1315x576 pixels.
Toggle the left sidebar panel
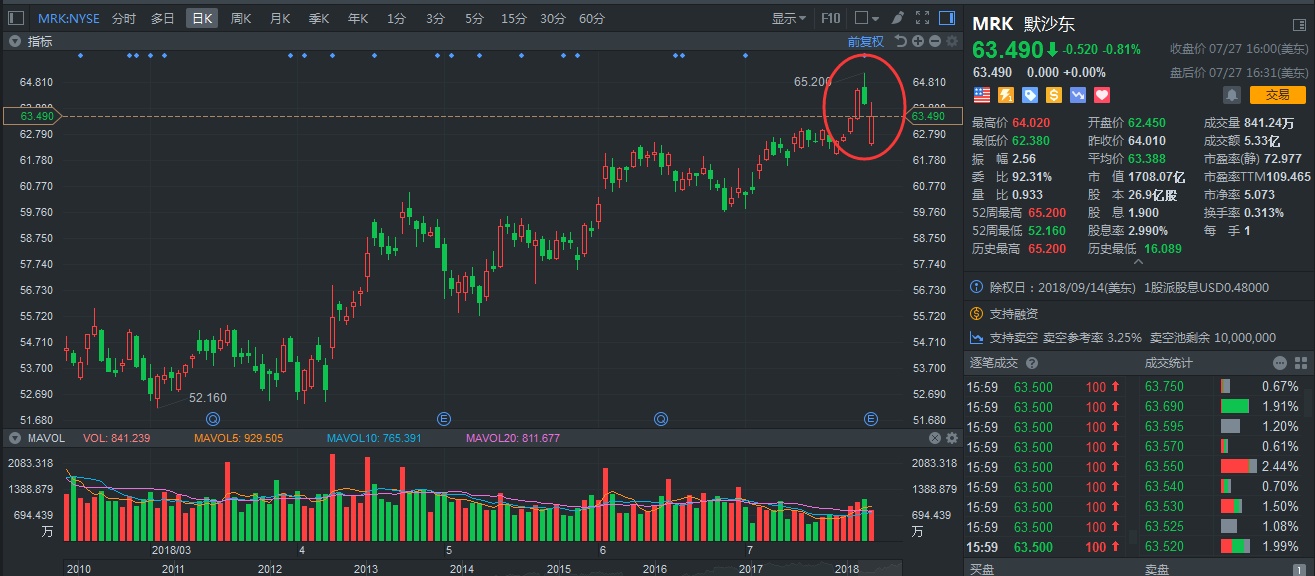tap(15, 18)
